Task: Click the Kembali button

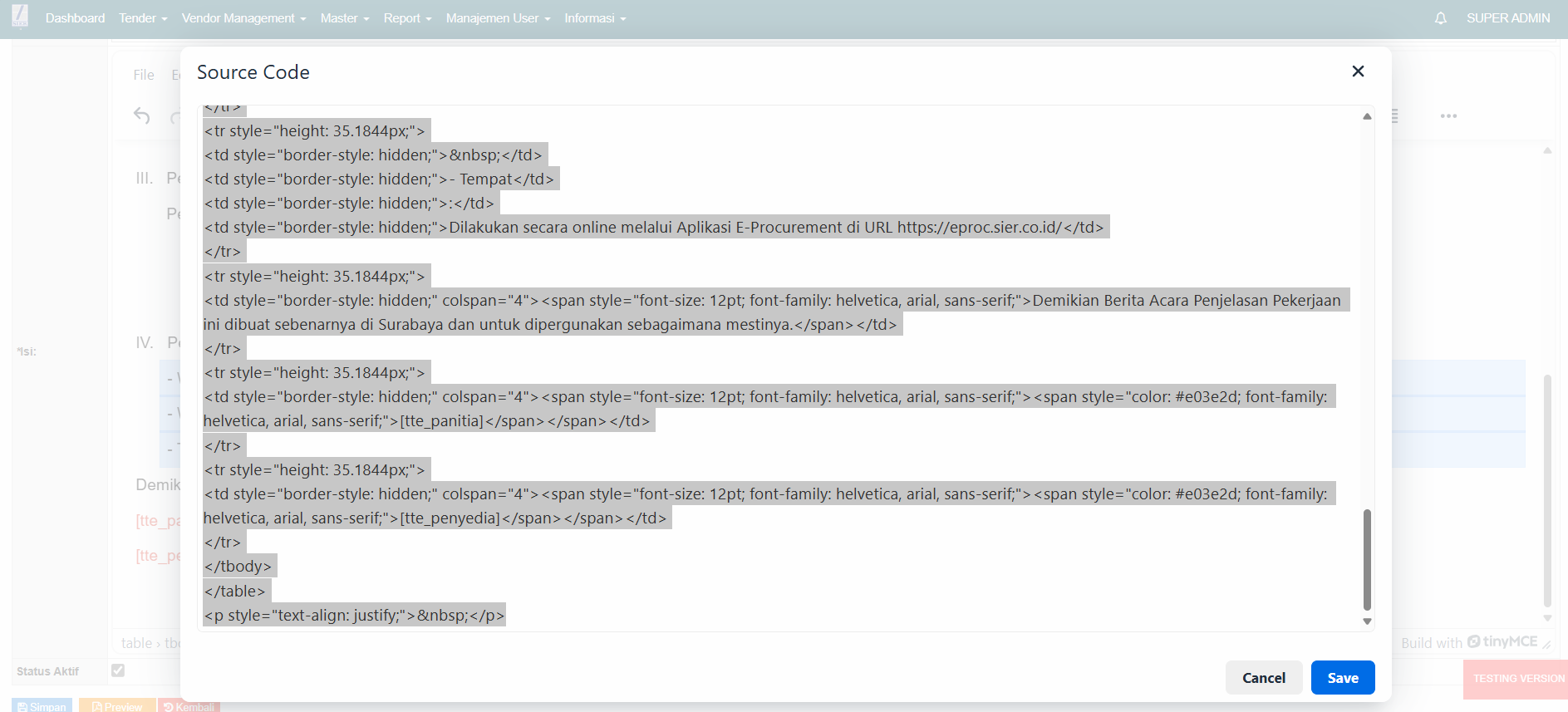Action: tap(189, 705)
